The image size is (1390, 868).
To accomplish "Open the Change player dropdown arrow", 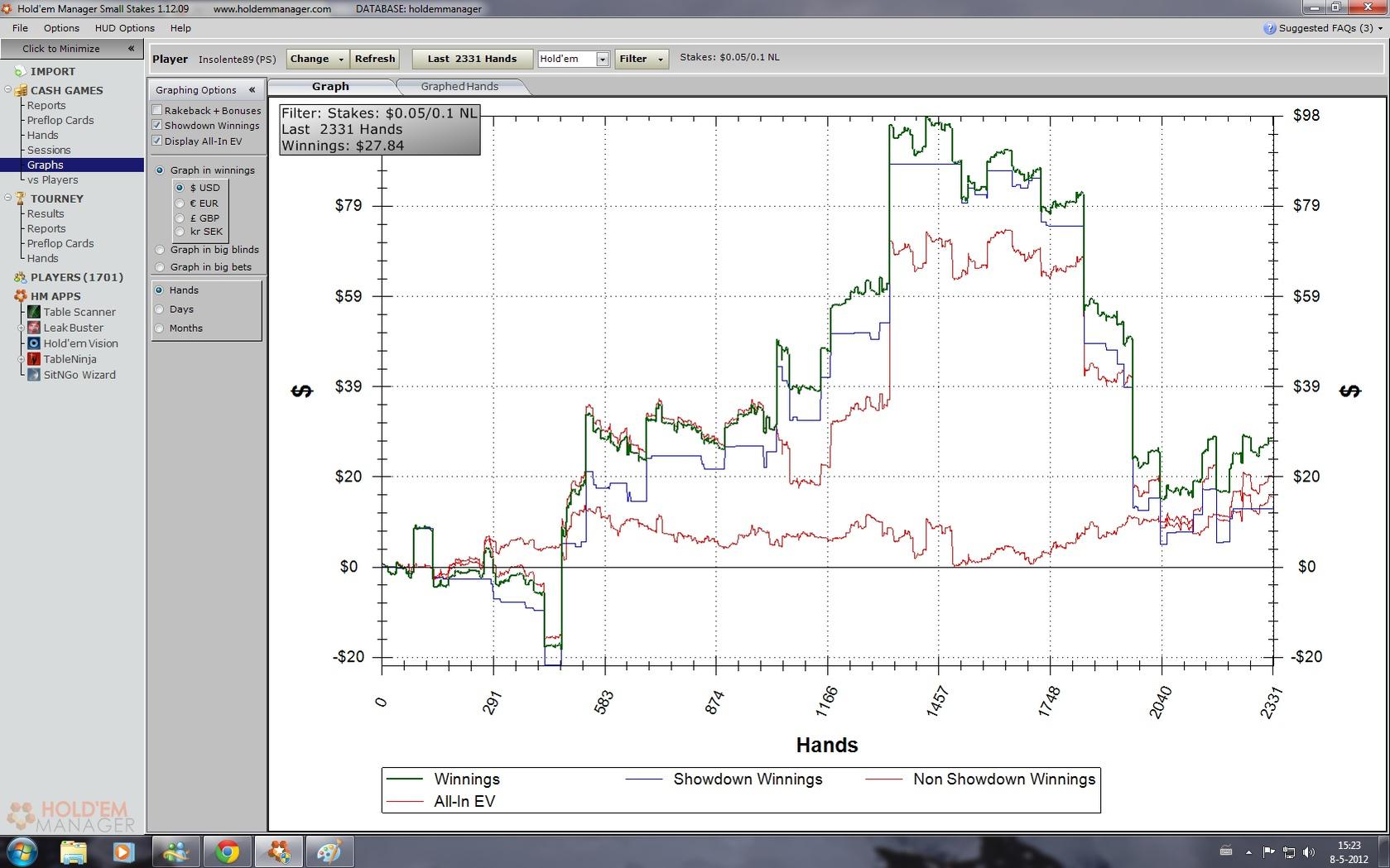I will (x=340, y=59).
